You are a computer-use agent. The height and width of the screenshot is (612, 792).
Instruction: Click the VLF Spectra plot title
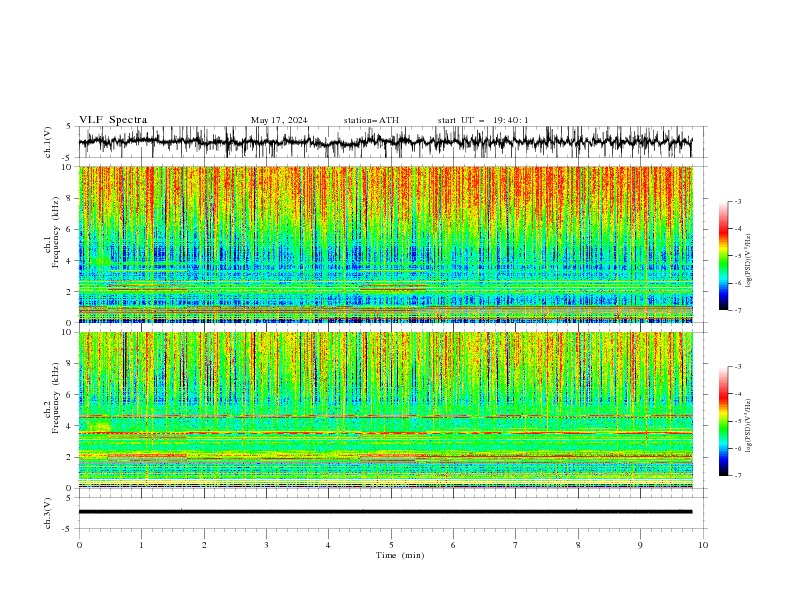[x=113, y=120]
